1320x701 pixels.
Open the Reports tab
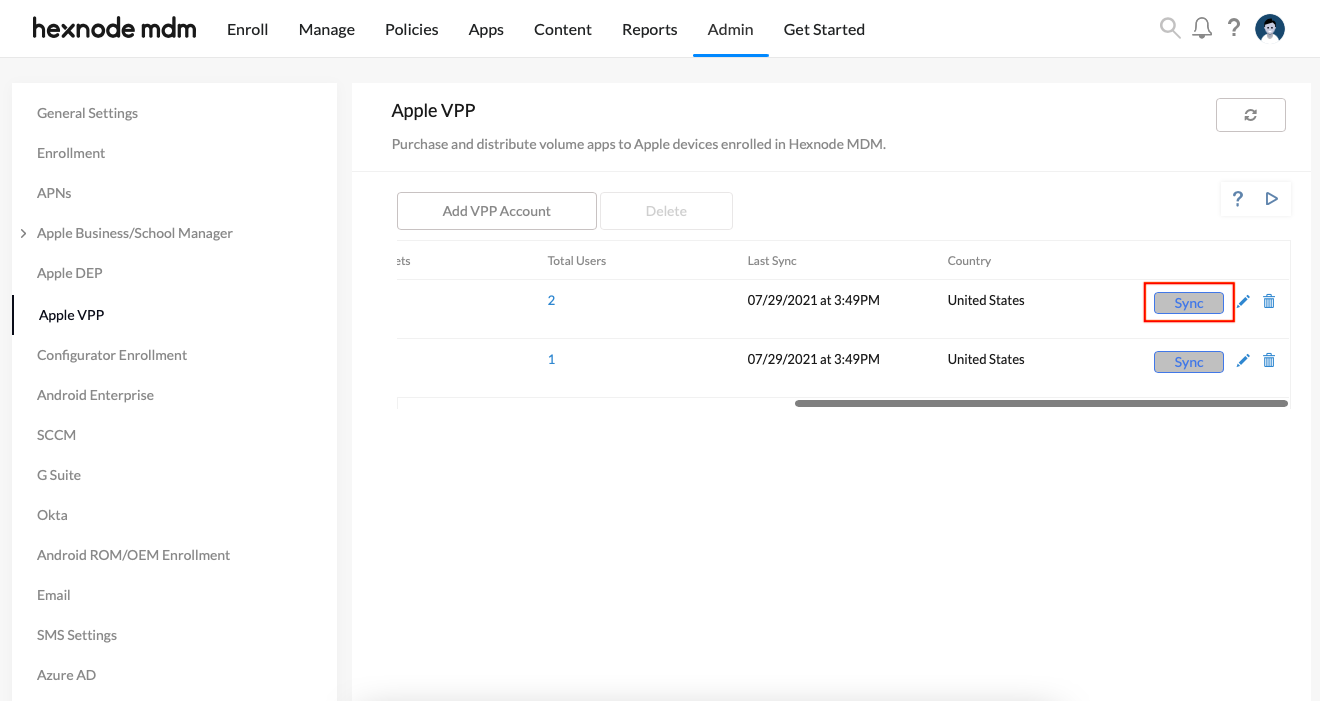650,29
